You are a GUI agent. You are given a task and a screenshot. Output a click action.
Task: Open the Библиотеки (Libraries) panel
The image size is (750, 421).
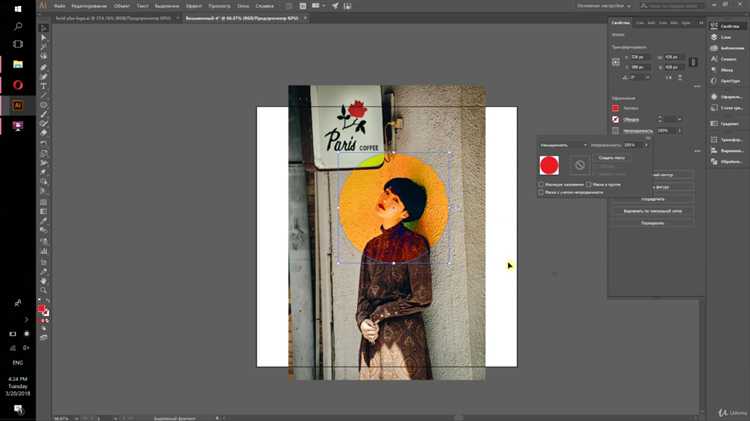pos(727,48)
